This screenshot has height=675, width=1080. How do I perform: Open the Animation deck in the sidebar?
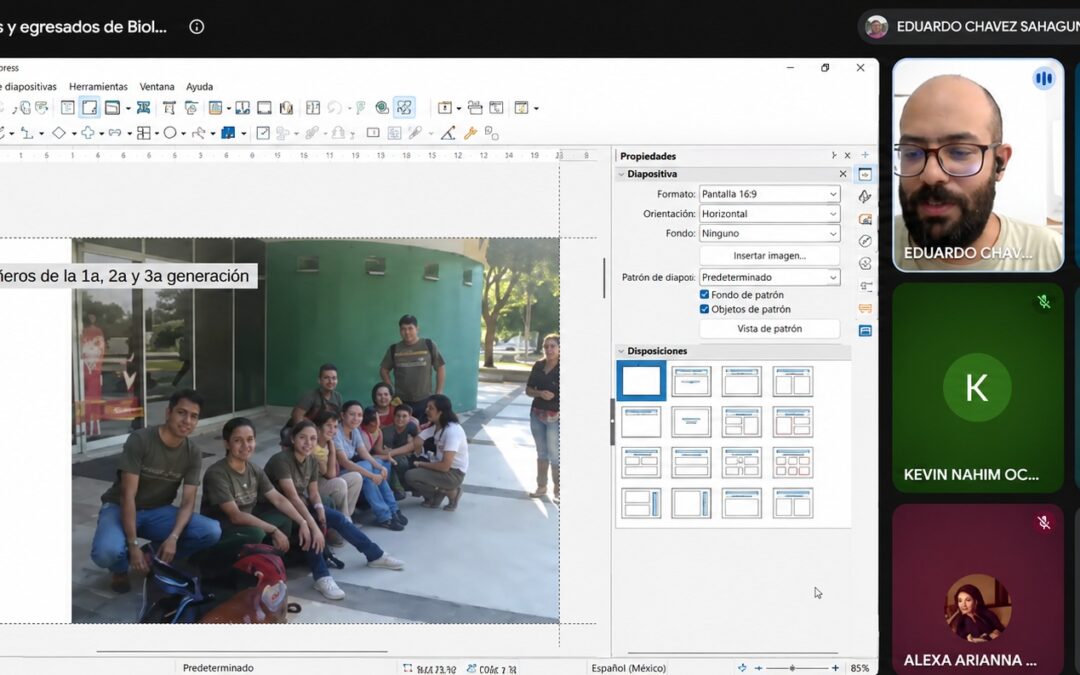point(865,309)
